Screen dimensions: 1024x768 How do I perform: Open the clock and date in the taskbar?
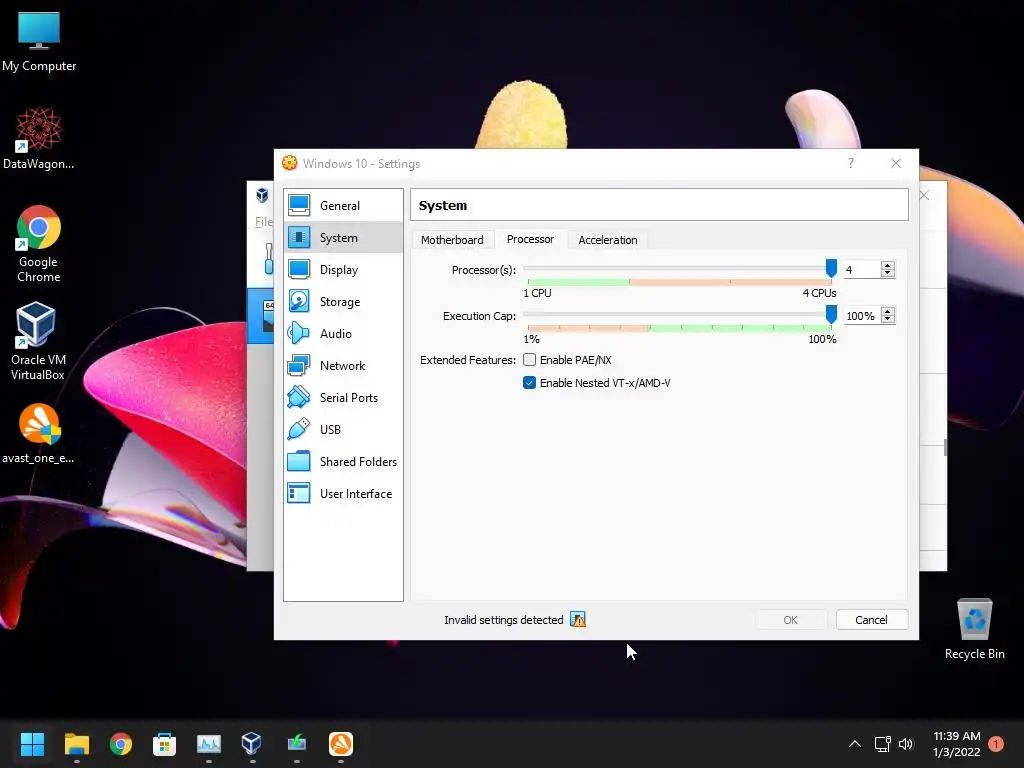(957, 744)
